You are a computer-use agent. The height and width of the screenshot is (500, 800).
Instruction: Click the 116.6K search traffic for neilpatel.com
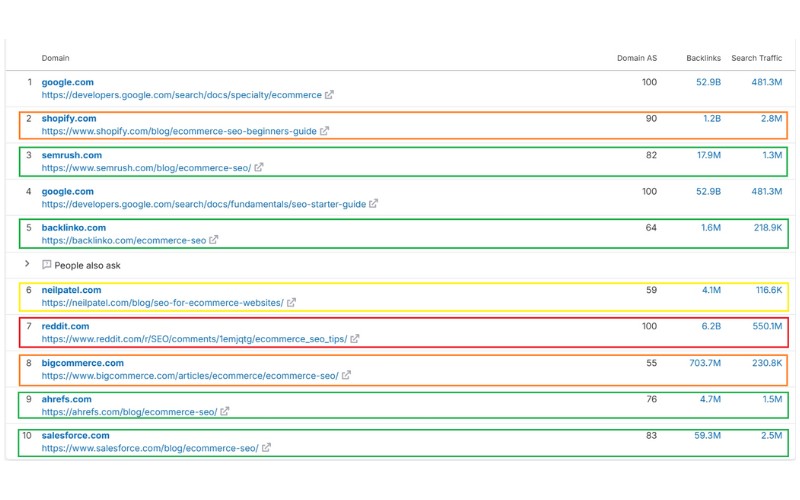[x=769, y=290]
